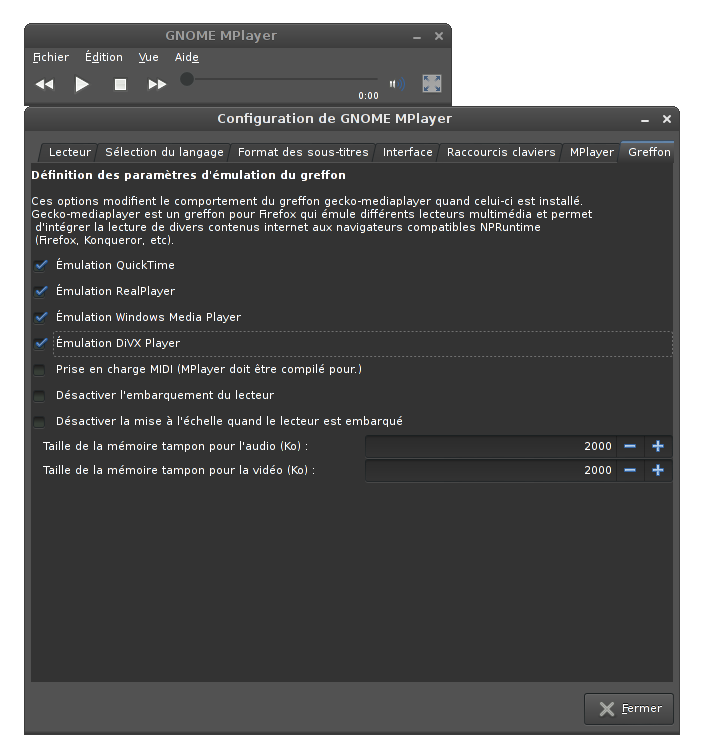Open the Fichier menu
708x745 pixels.
tap(51, 57)
